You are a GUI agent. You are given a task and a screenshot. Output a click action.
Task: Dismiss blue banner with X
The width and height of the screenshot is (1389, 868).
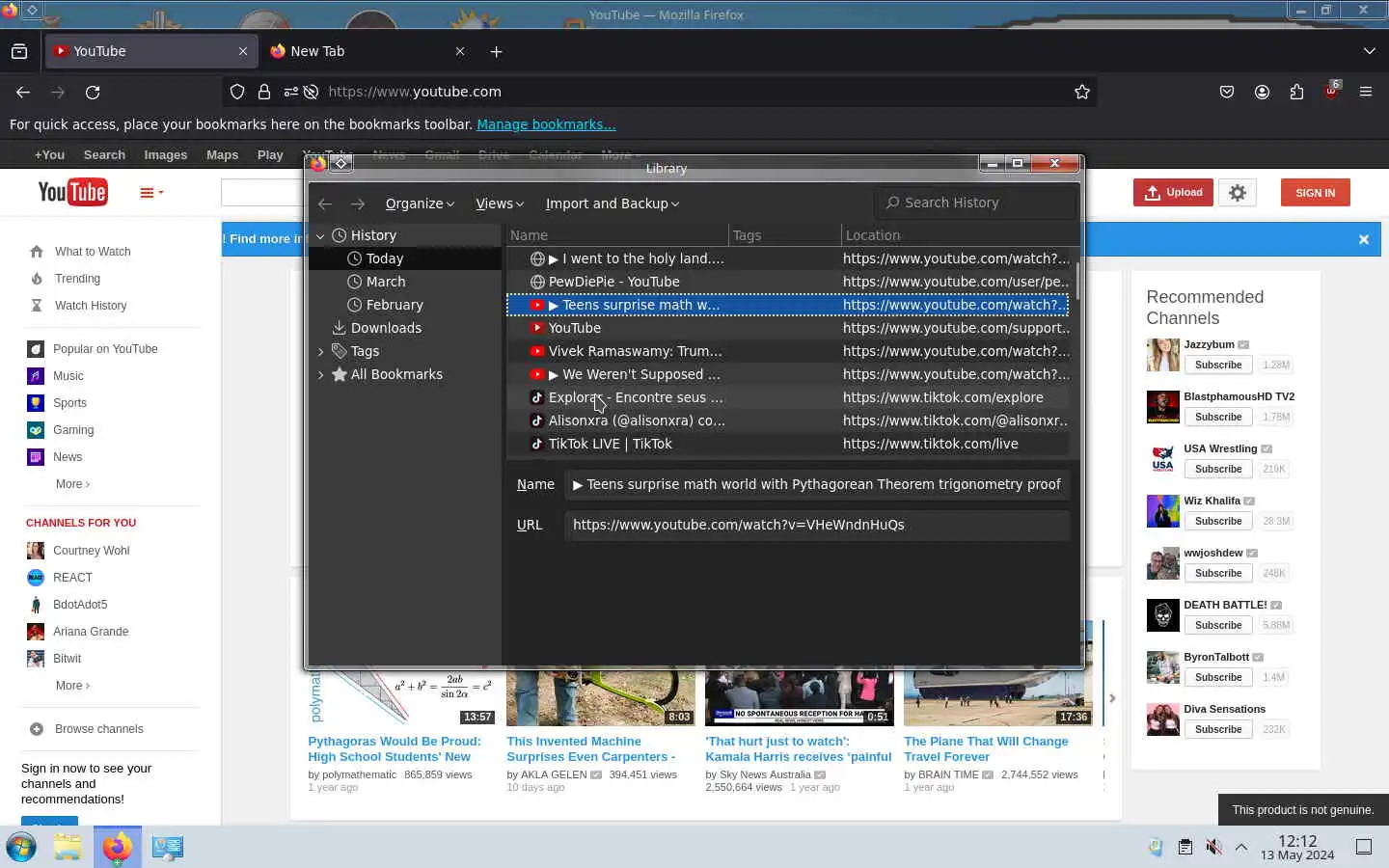1364,239
